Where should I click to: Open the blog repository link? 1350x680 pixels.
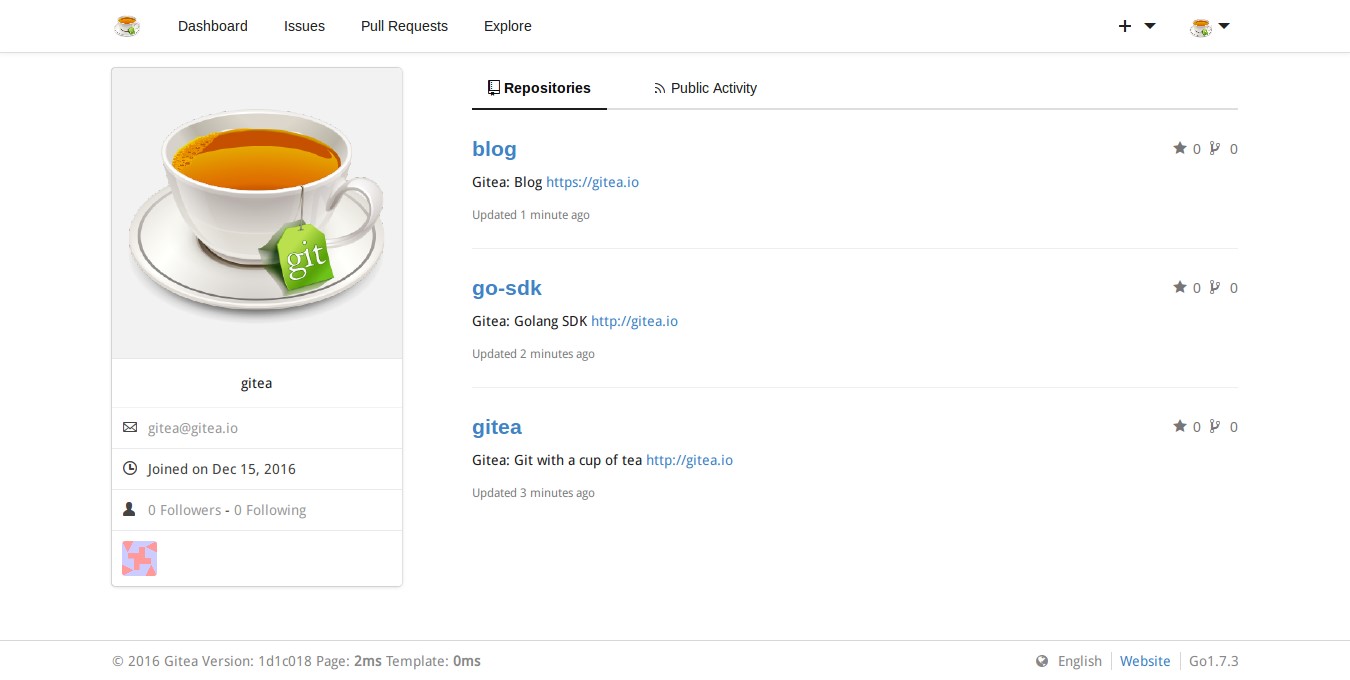pos(494,149)
